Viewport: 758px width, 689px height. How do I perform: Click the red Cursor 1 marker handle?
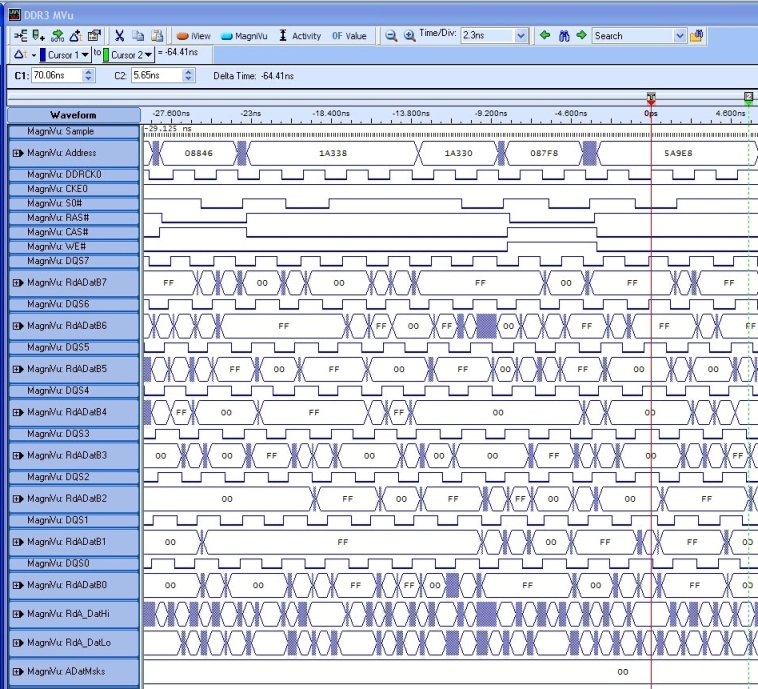point(651,97)
